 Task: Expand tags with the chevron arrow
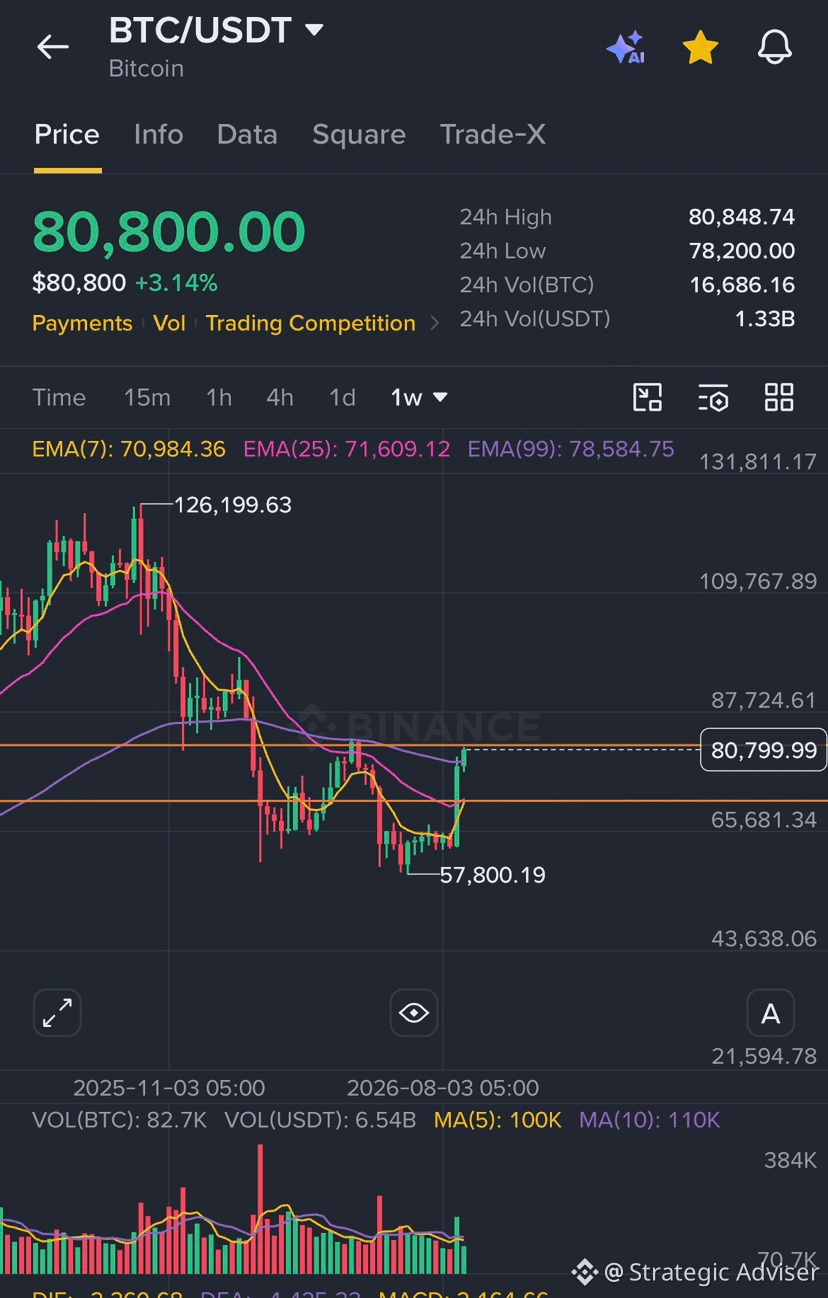pos(434,323)
